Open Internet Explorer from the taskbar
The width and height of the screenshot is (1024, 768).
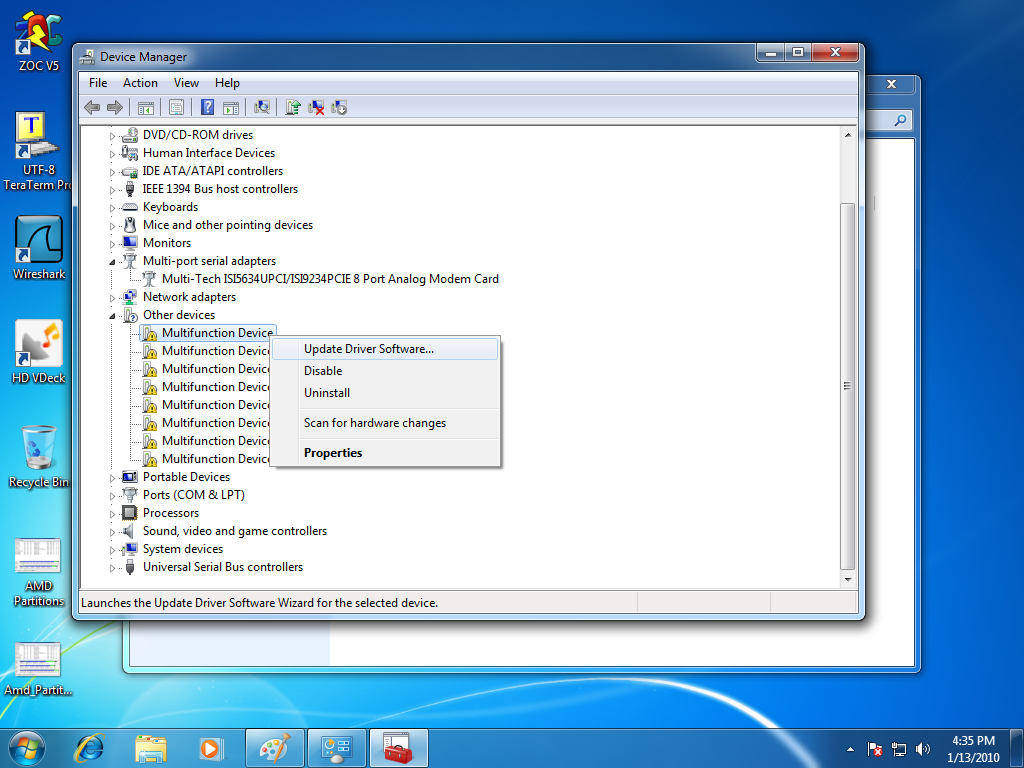point(92,747)
